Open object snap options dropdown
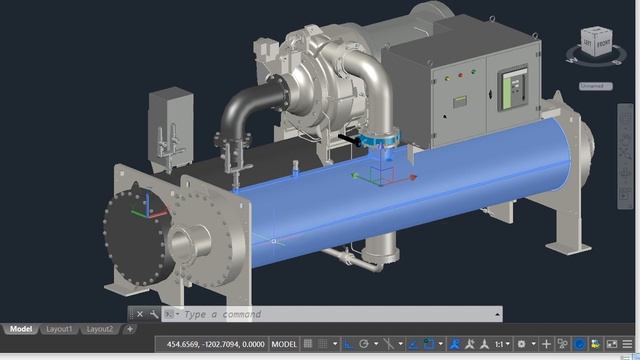Image resolution: width=640 pixels, height=360 pixels. point(440,344)
